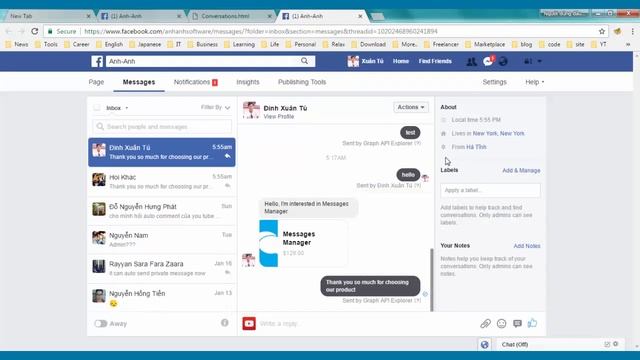Open Xuân Tú profile in header

365,61
